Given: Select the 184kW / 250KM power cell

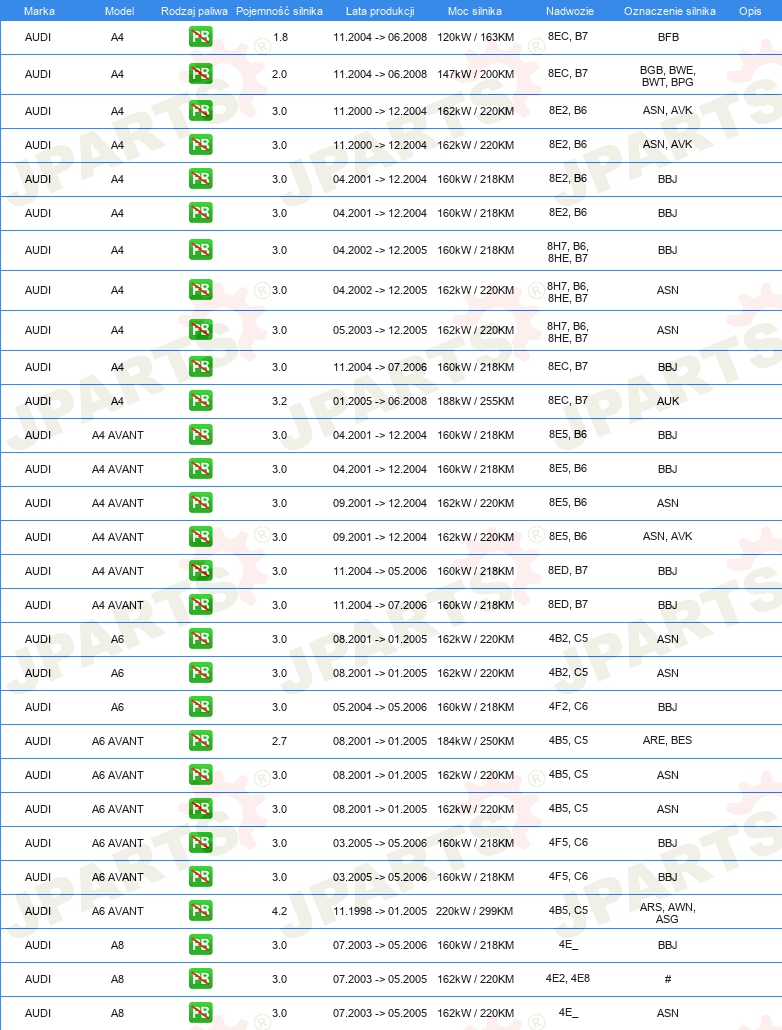Looking at the screenshot, I should click(476, 742).
